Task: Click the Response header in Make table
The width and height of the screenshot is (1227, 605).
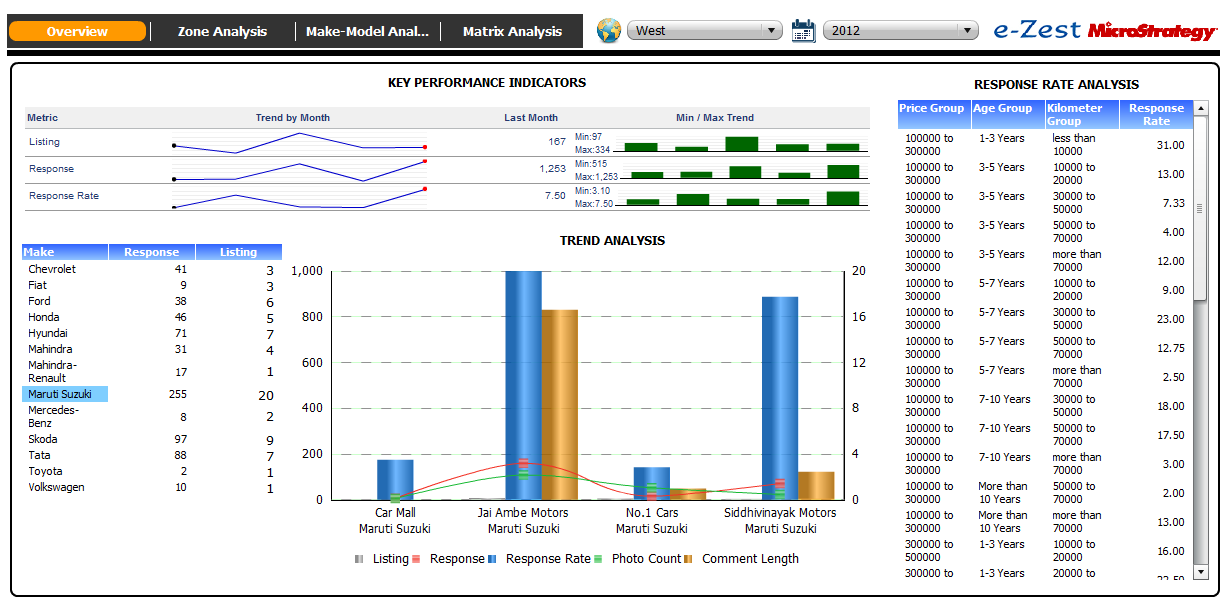Action: pos(151,252)
